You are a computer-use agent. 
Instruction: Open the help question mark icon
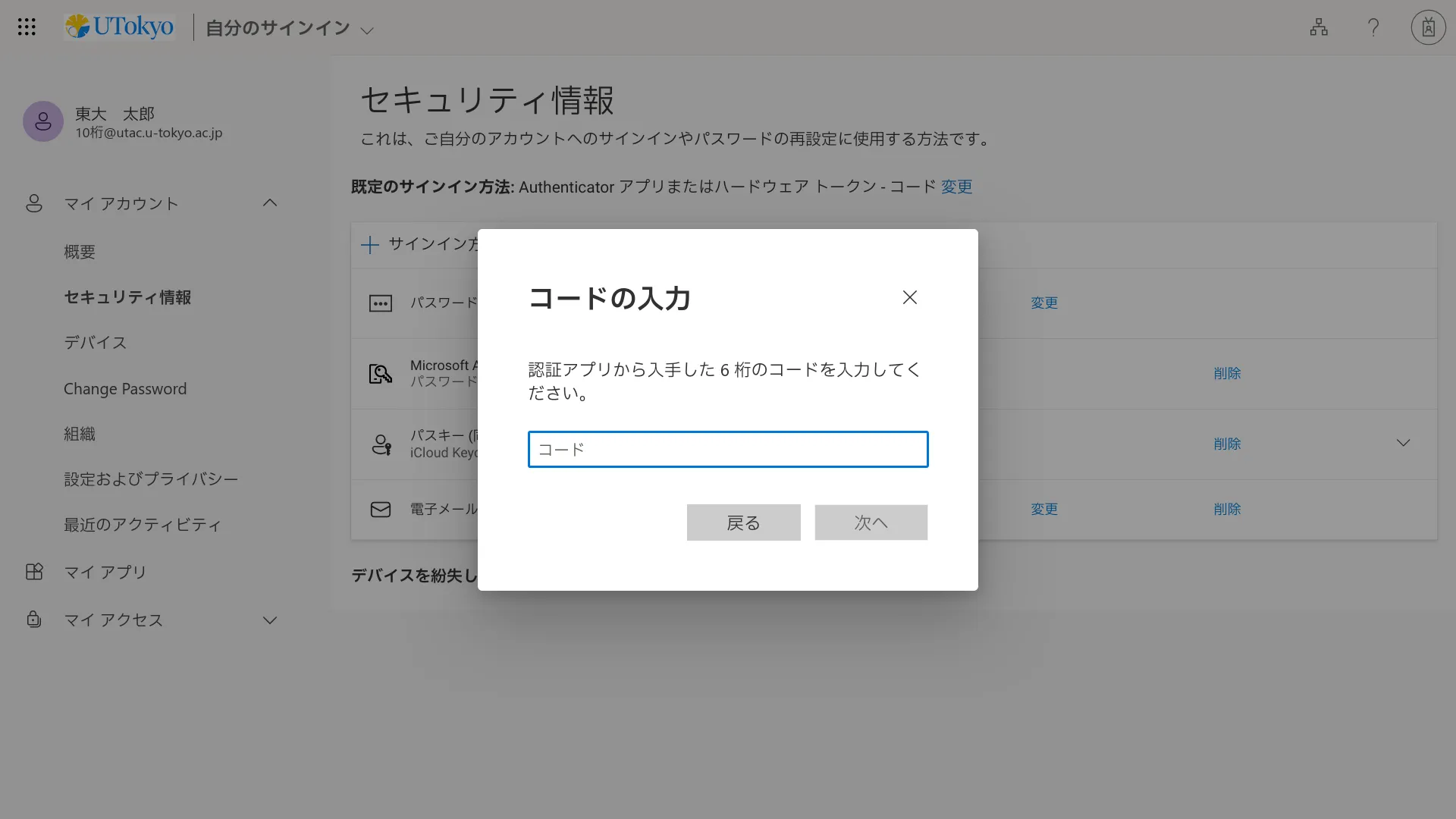point(1373,27)
